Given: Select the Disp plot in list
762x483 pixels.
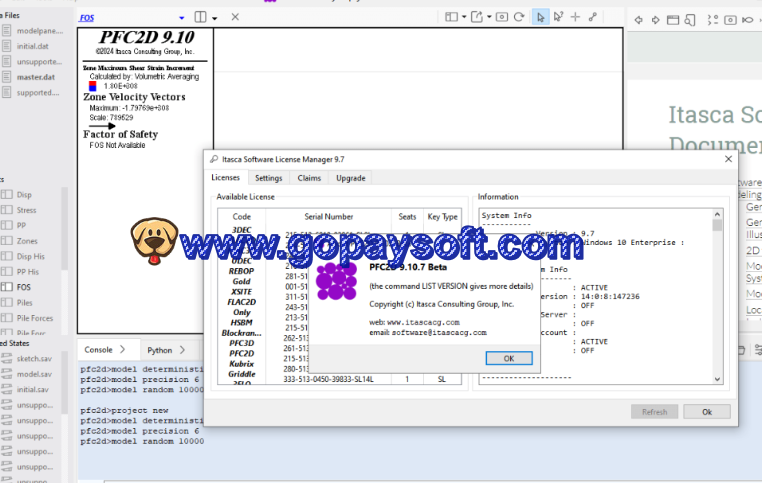Looking at the screenshot, I should click(x=24, y=195).
